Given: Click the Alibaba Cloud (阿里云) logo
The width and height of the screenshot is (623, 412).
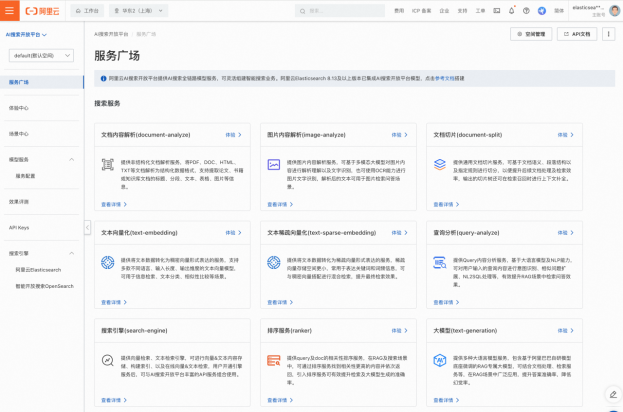Looking at the screenshot, I should pyautogui.click(x=43, y=11).
